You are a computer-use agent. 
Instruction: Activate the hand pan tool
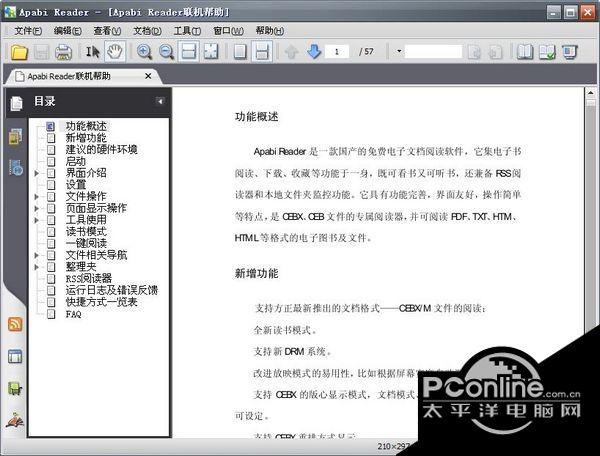[114, 52]
